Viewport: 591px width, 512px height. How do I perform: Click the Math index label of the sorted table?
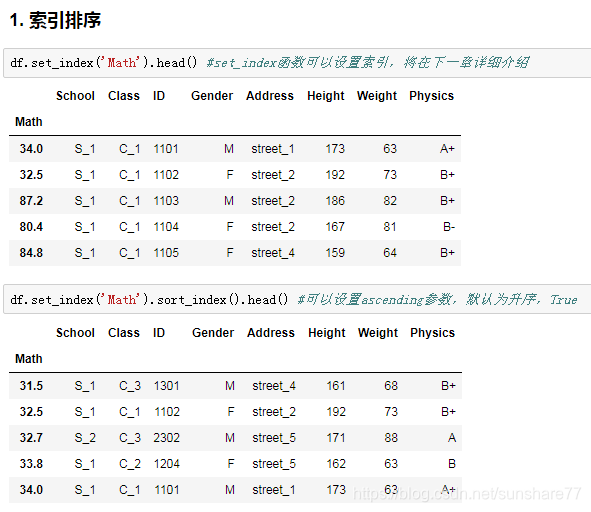click(x=29, y=359)
